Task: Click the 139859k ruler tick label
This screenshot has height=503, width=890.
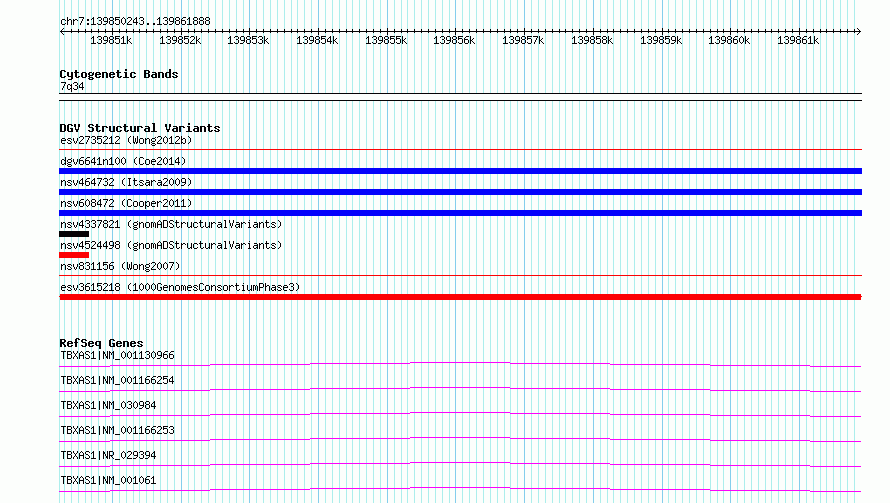Action: tap(661, 40)
